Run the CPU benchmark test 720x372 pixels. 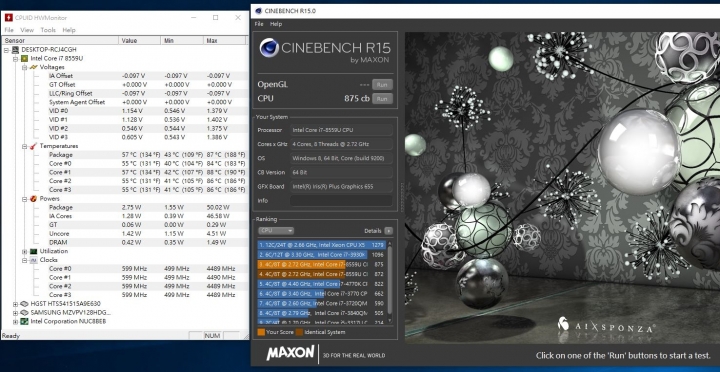pyautogui.click(x=382, y=98)
